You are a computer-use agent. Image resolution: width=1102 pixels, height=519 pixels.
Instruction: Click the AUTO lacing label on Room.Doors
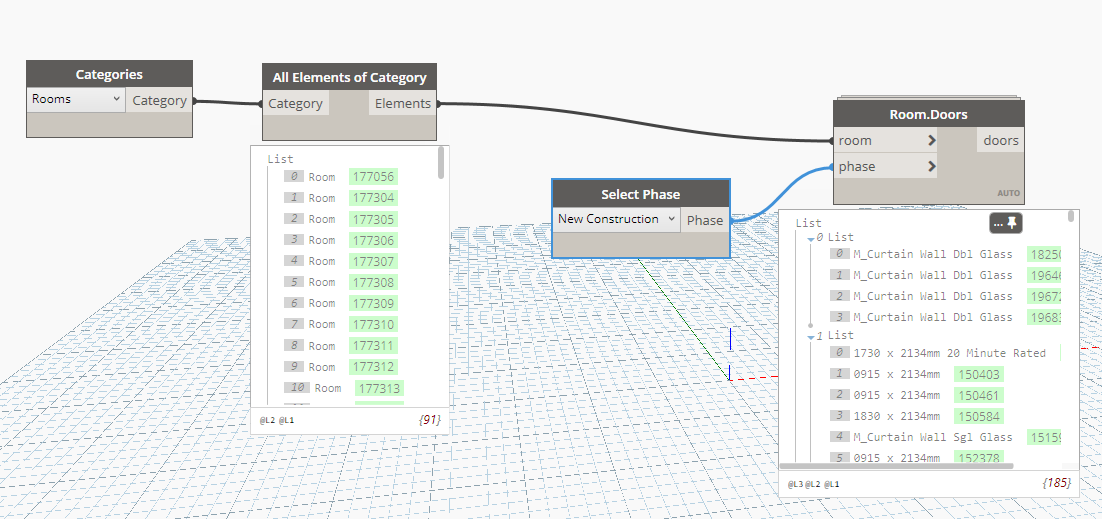click(x=1009, y=193)
